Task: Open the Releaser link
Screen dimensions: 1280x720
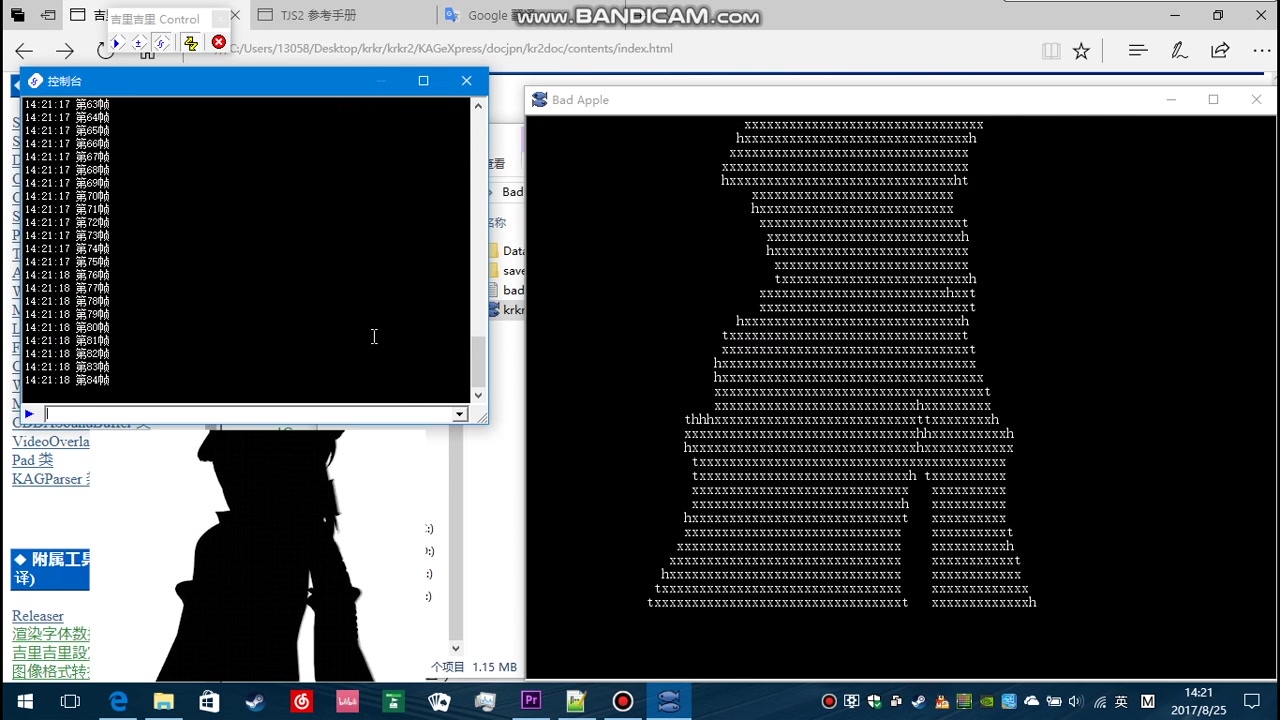Action: [38, 616]
